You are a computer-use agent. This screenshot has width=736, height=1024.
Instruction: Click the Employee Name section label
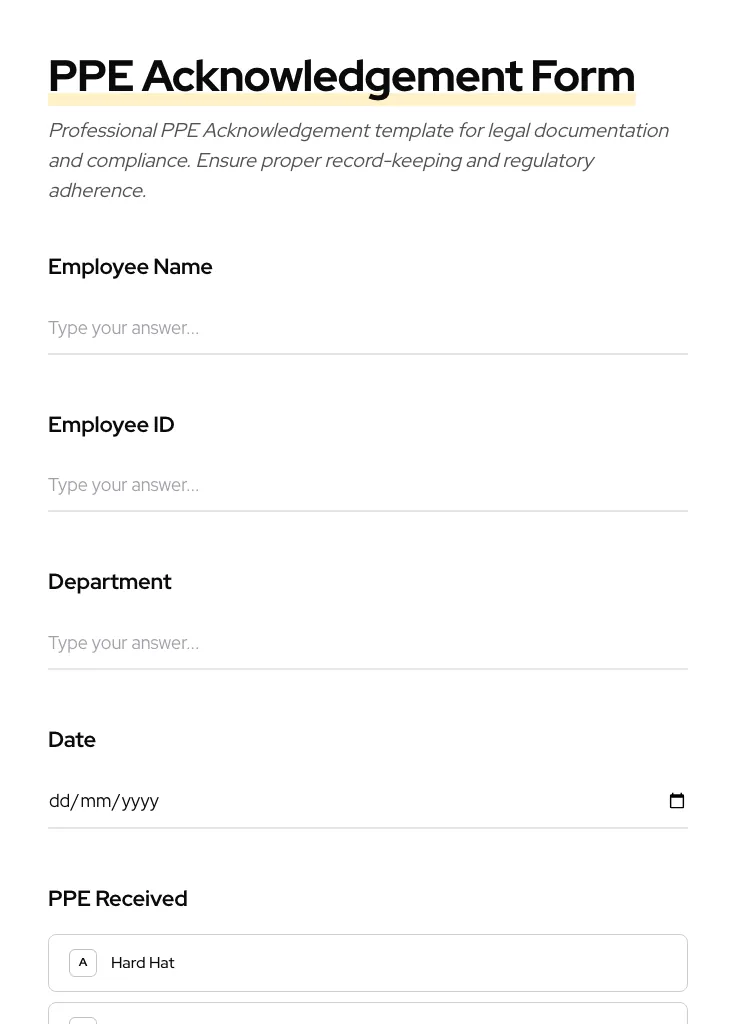(x=130, y=266)
